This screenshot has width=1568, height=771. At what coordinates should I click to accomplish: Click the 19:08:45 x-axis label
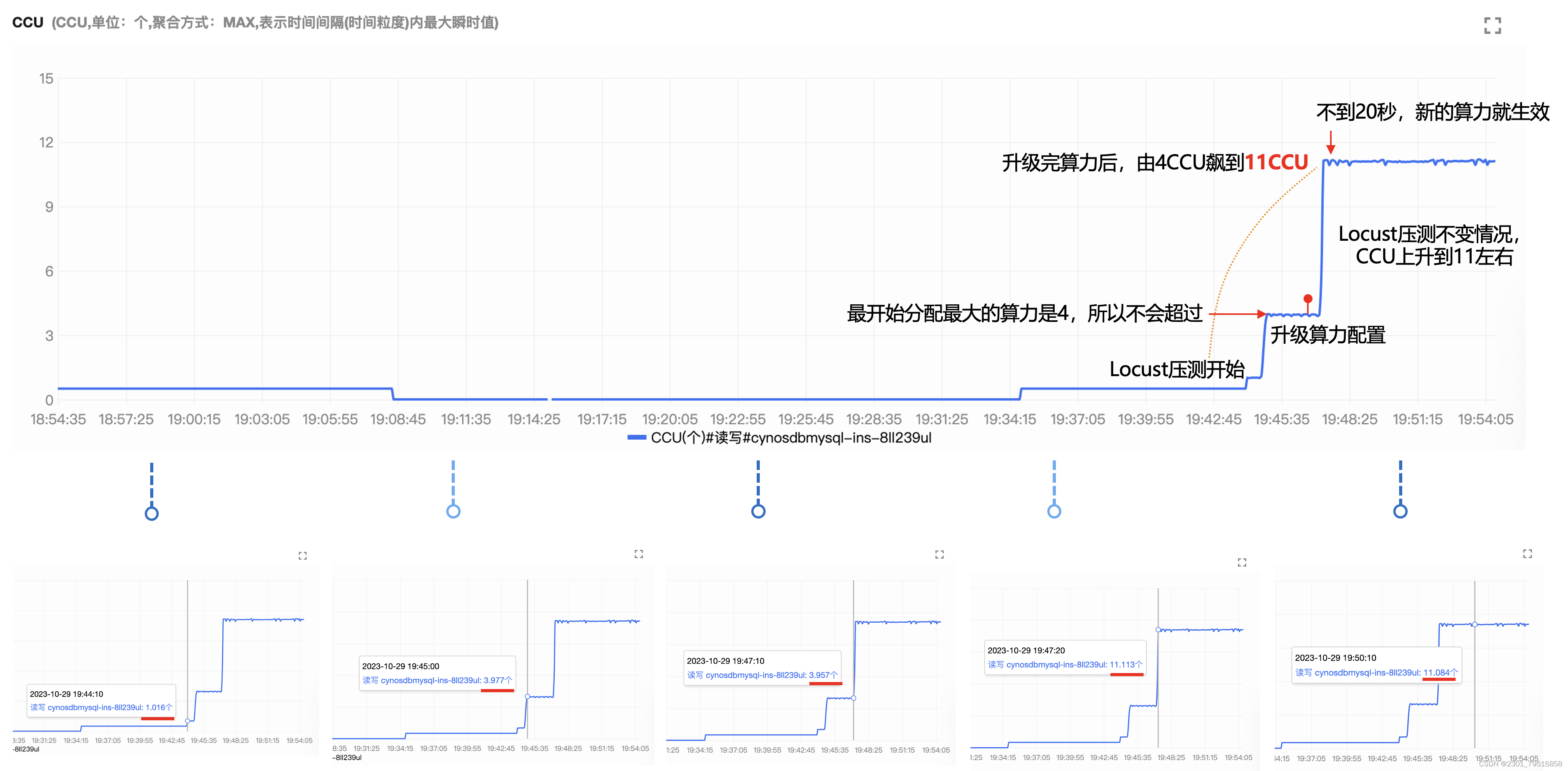pos(398,419)
